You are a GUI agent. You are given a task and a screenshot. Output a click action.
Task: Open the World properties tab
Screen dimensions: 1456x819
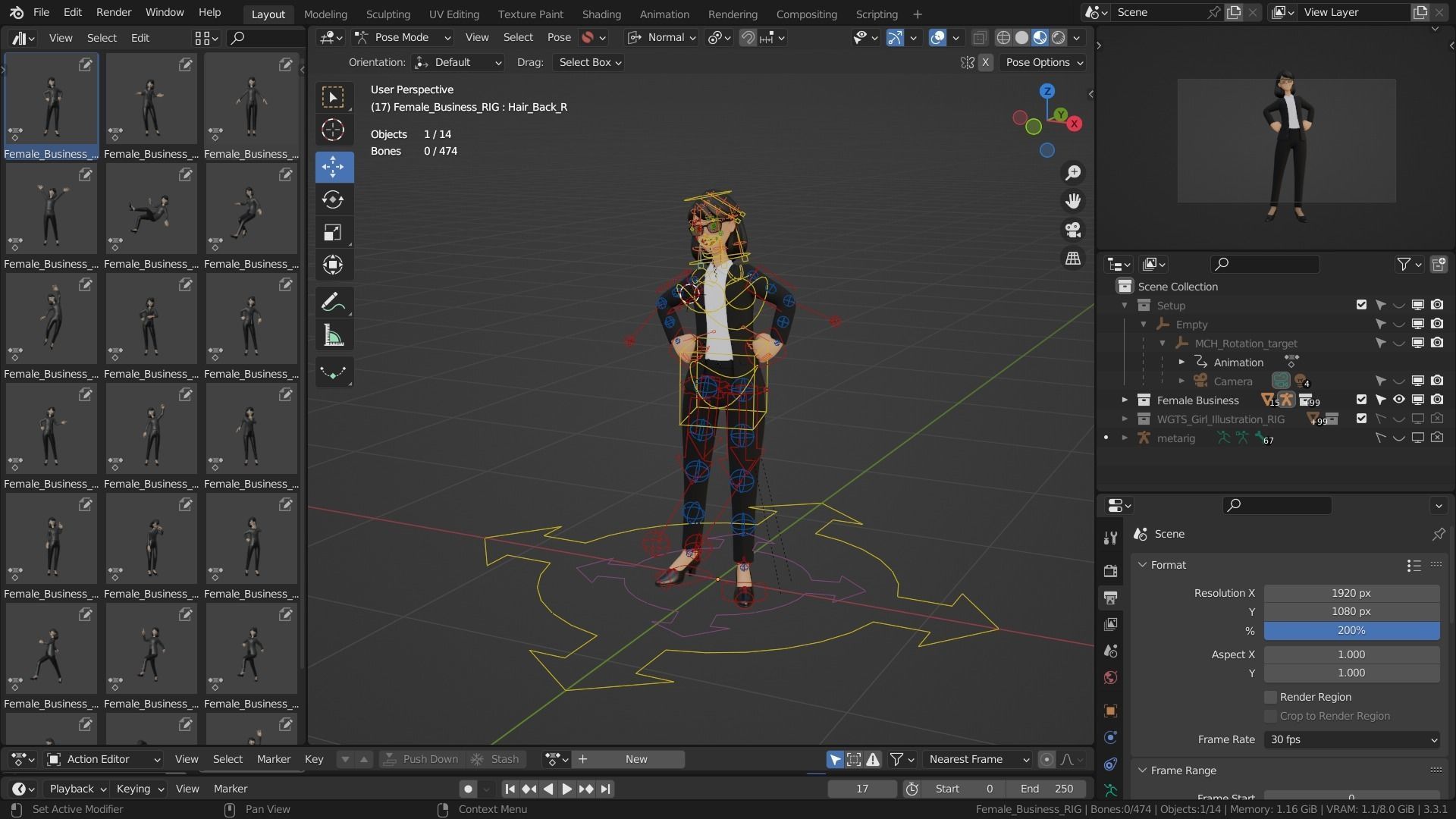1111,677
